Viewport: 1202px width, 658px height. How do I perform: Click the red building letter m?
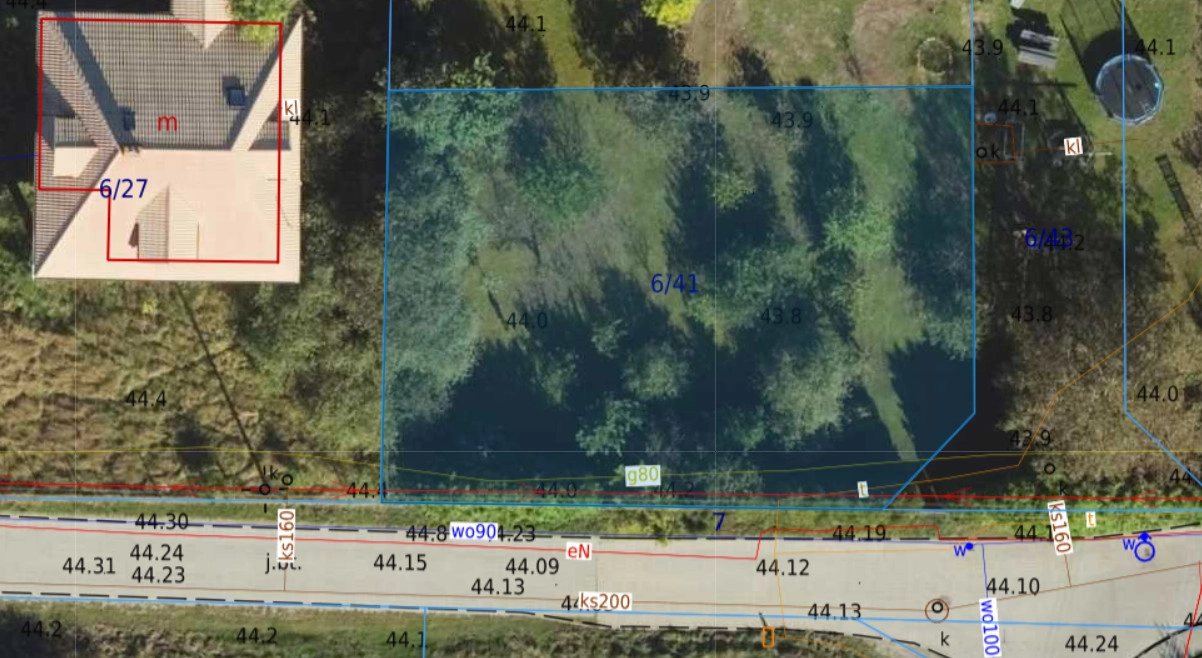[167, 123]
